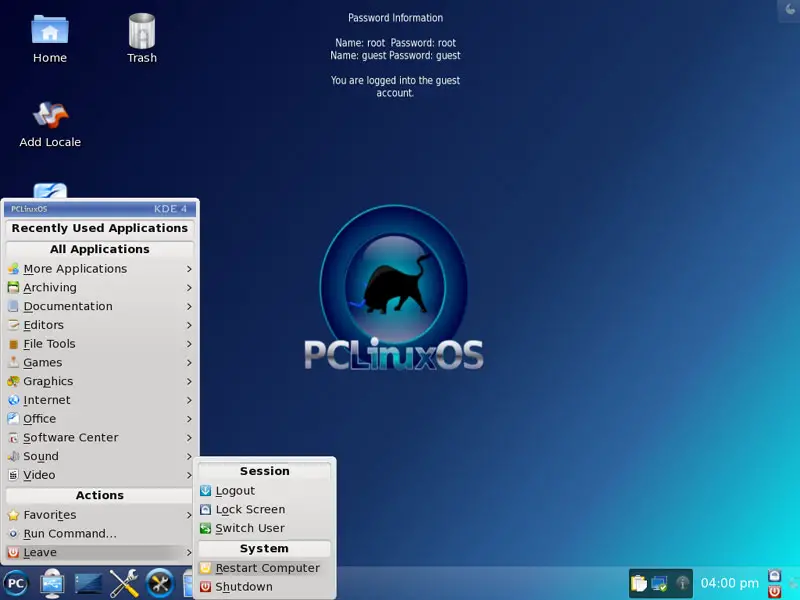
Task: Open the screwdriver and wrench configuration icon
Action: click(x=124, y=583)
